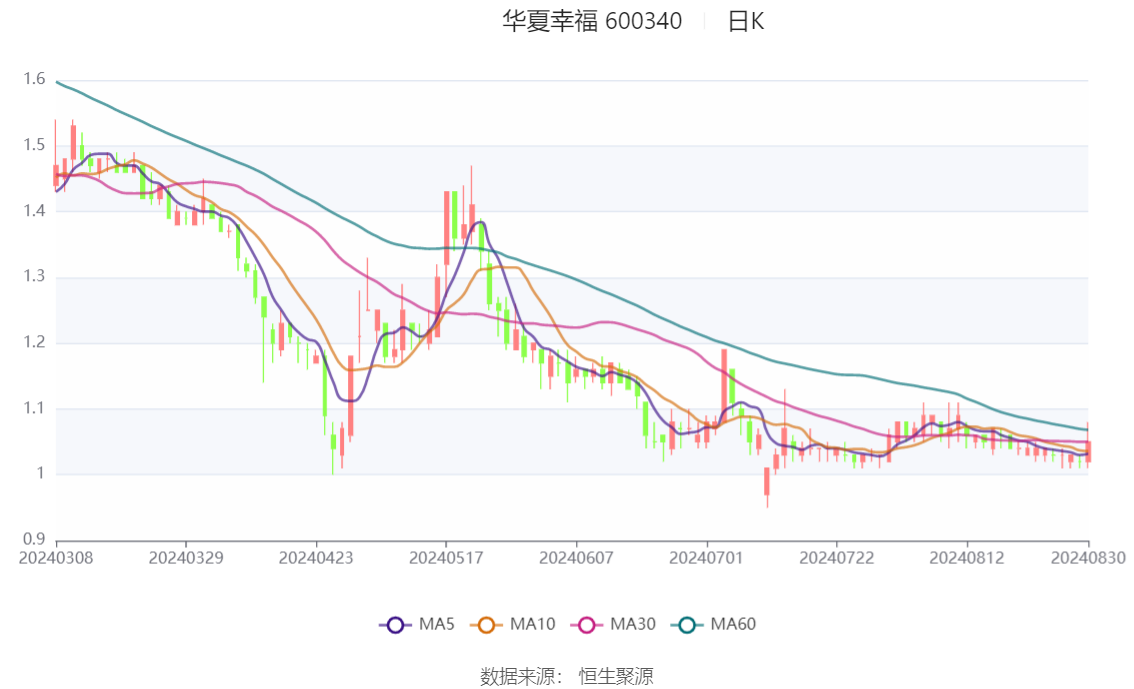The height and width of the screenshot is (689, 1134).
Task: Select the 20240423 x-axis date label
Action: coord(316,558)
